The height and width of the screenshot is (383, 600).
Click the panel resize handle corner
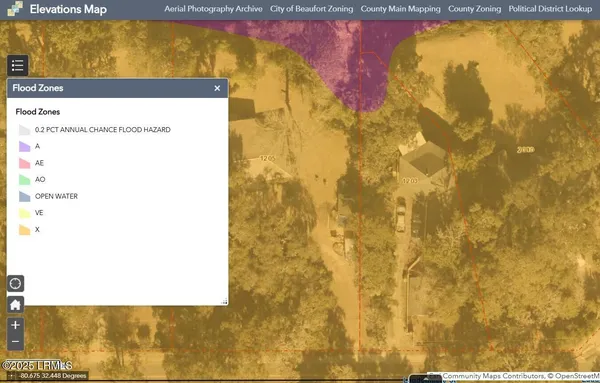tap(224, 302)
